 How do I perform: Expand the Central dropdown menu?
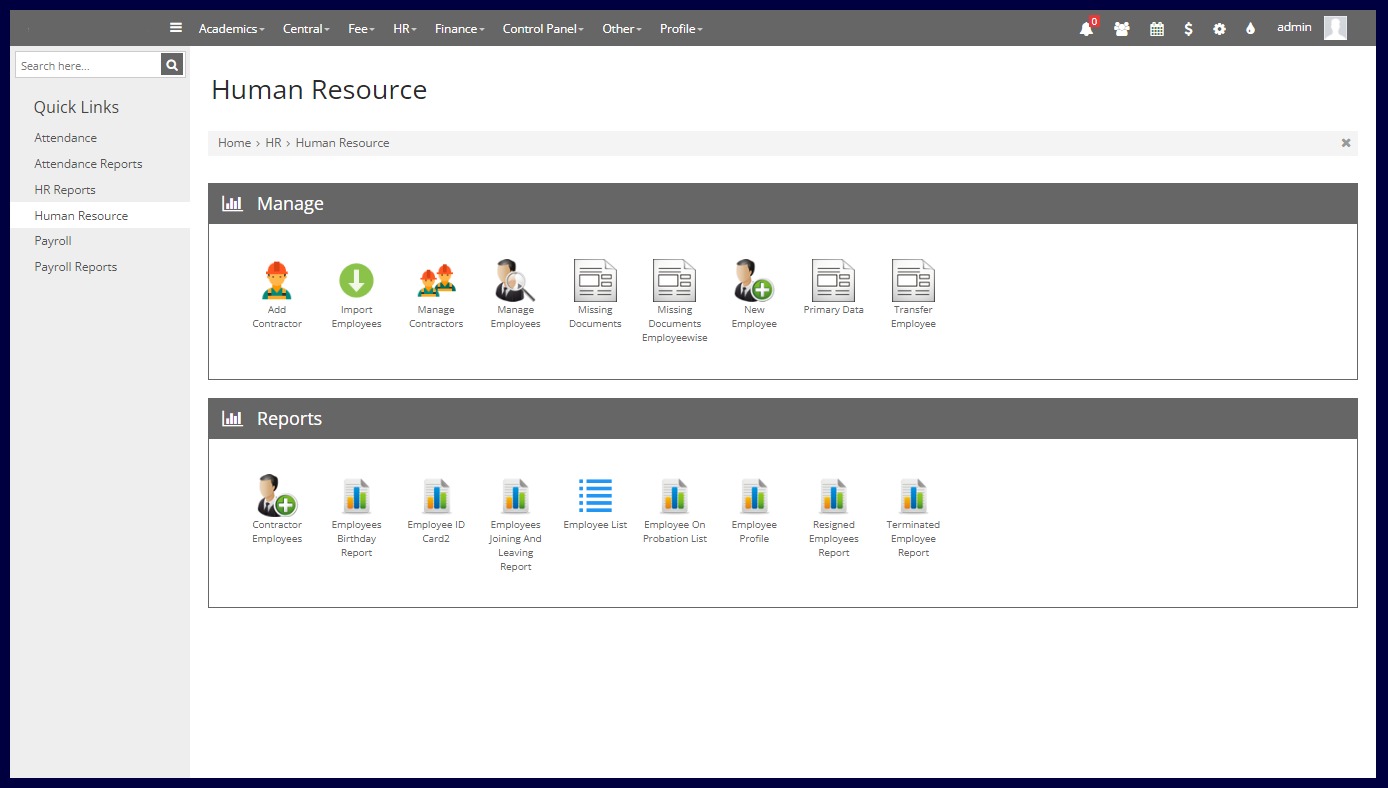306,29
